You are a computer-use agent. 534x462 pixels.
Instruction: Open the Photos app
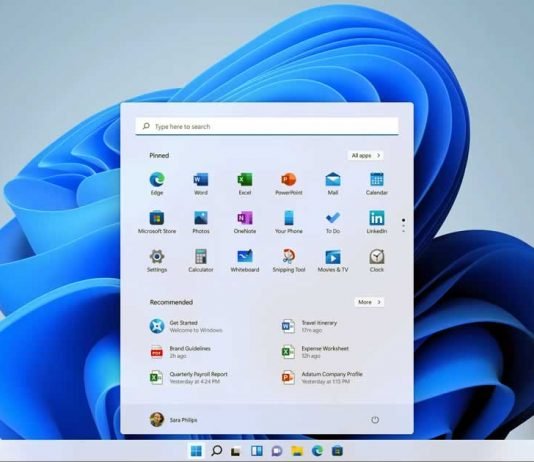[201, 222]
